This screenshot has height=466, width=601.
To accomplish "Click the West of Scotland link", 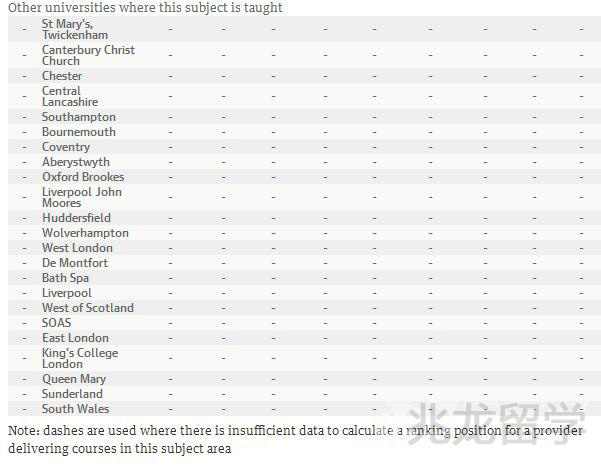I will tap(87, 308).
